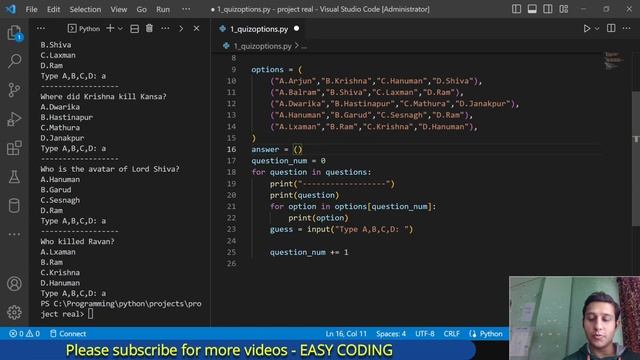Viewport: 640px width, 360px height.
Task: Open launch profile dropdown next to plus
Action: 120,29
